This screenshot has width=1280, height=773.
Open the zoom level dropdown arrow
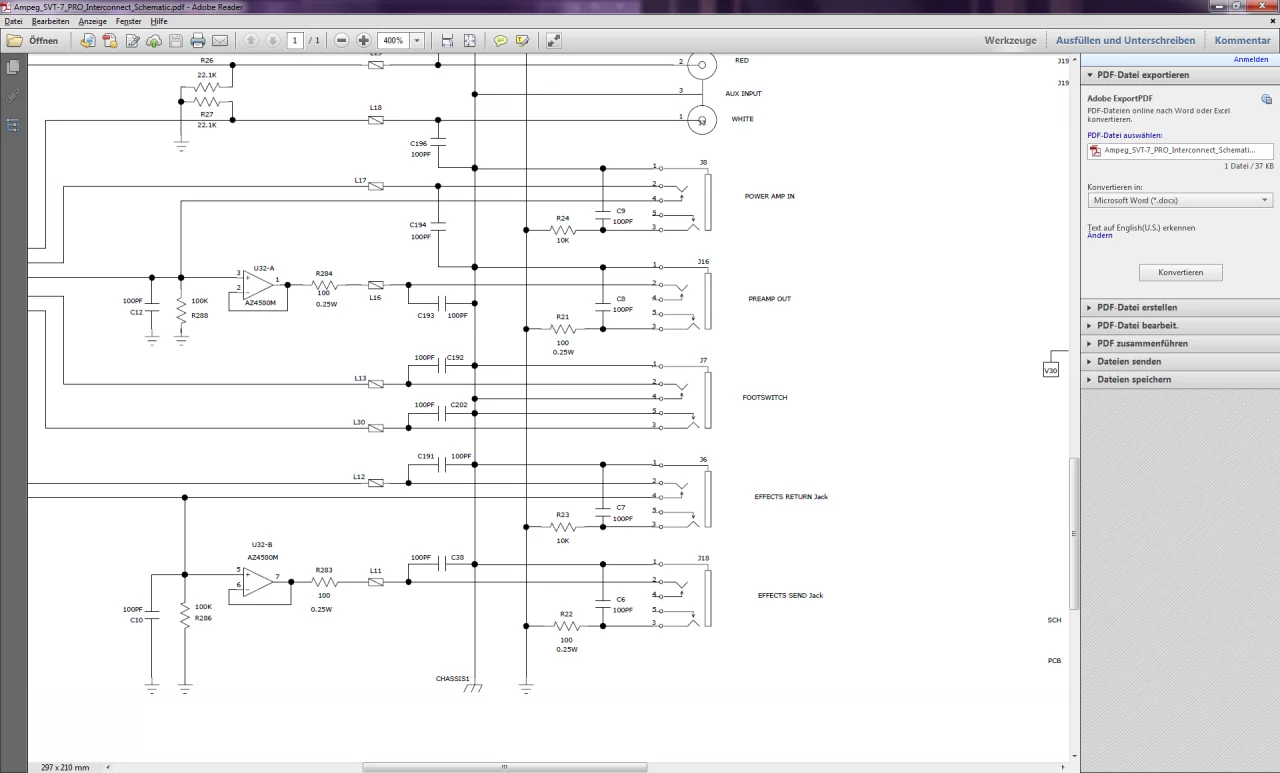click(x=417, y=41)
